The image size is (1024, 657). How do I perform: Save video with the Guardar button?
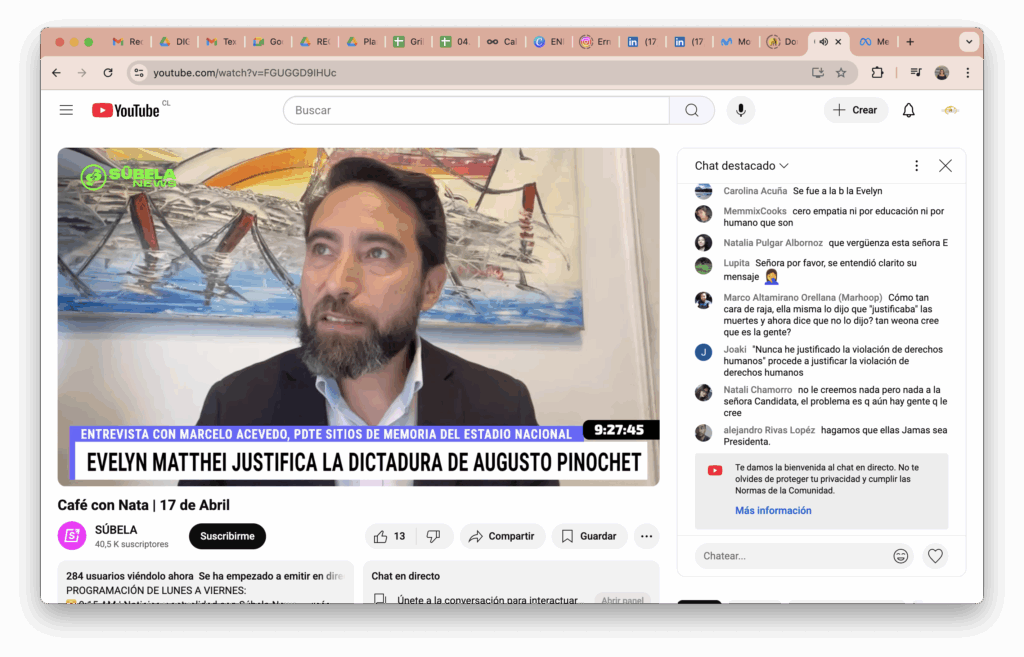(x=589, y=536)
